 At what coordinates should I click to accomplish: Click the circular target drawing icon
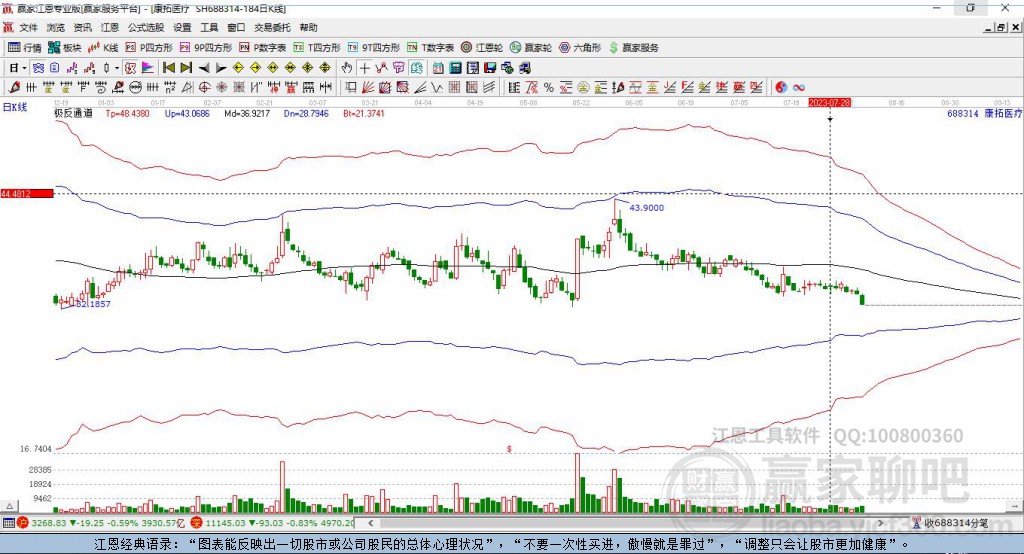point(204,87)
